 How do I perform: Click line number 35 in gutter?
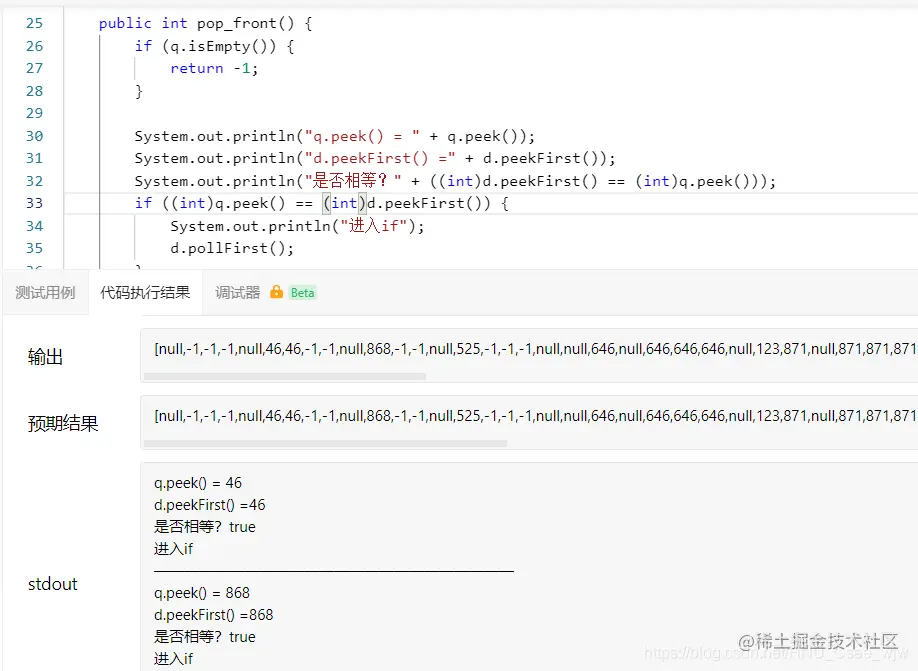pos(35,248)
